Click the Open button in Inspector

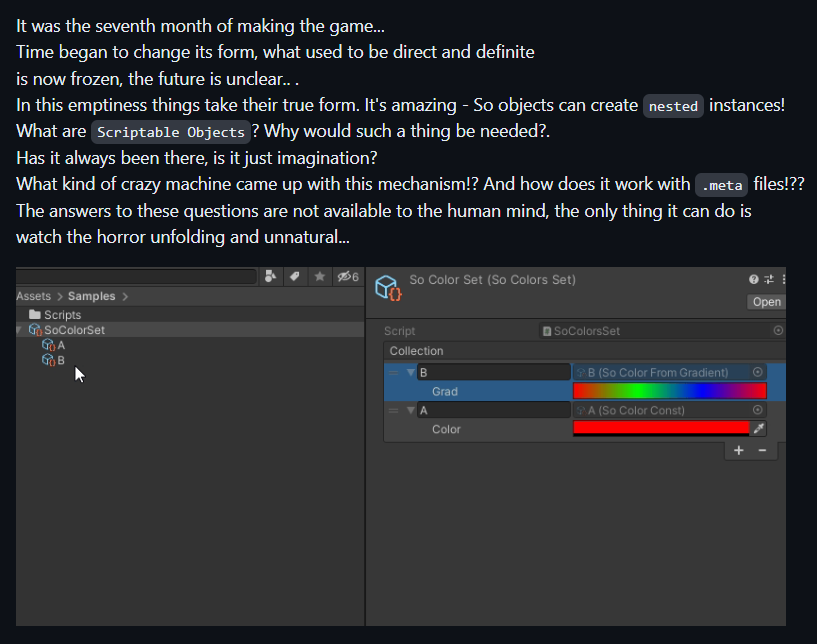click(766, 302)
